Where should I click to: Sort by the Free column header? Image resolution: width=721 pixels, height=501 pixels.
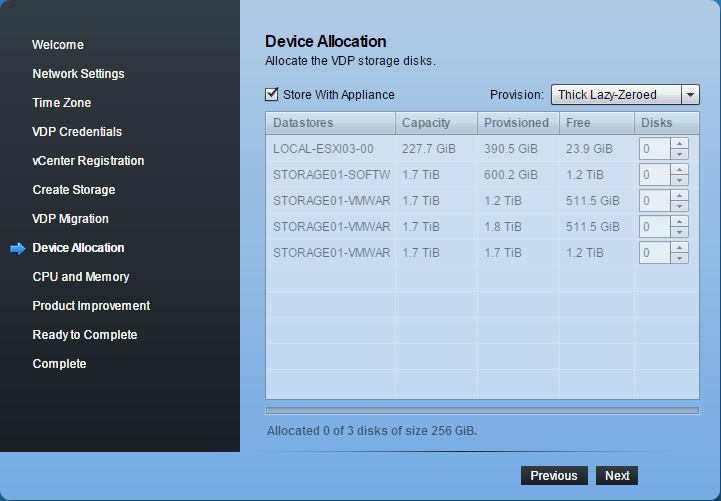coord(597,123)
